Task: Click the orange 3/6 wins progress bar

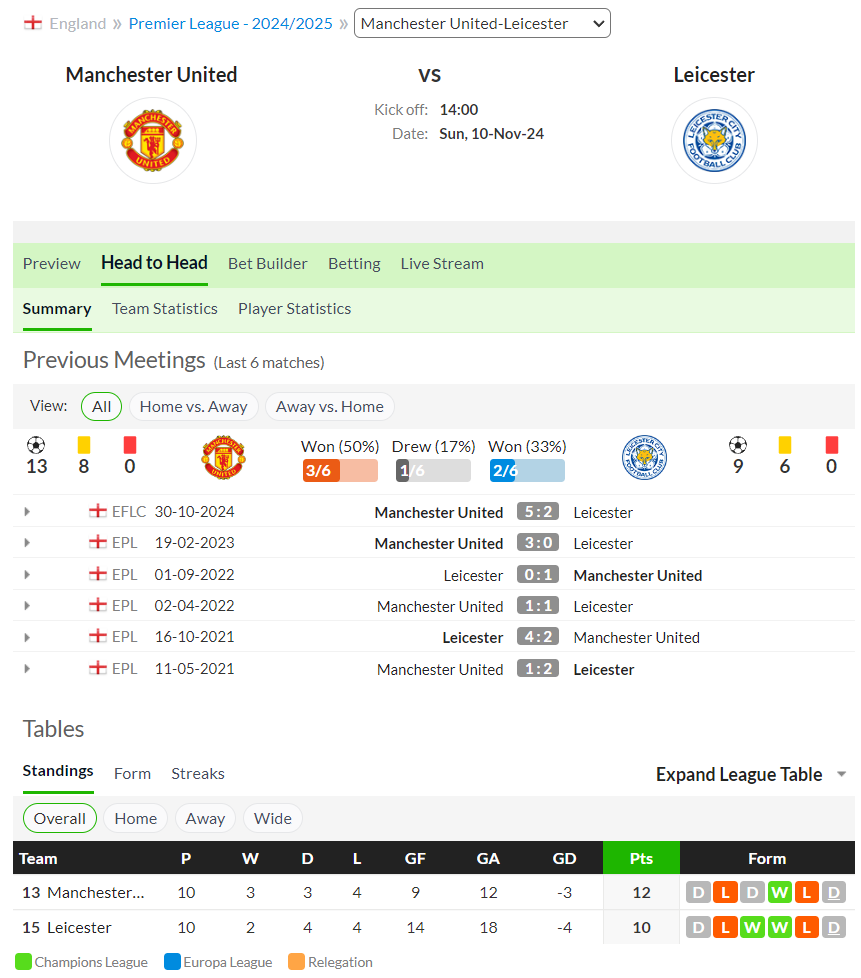Action: (340, 470)
